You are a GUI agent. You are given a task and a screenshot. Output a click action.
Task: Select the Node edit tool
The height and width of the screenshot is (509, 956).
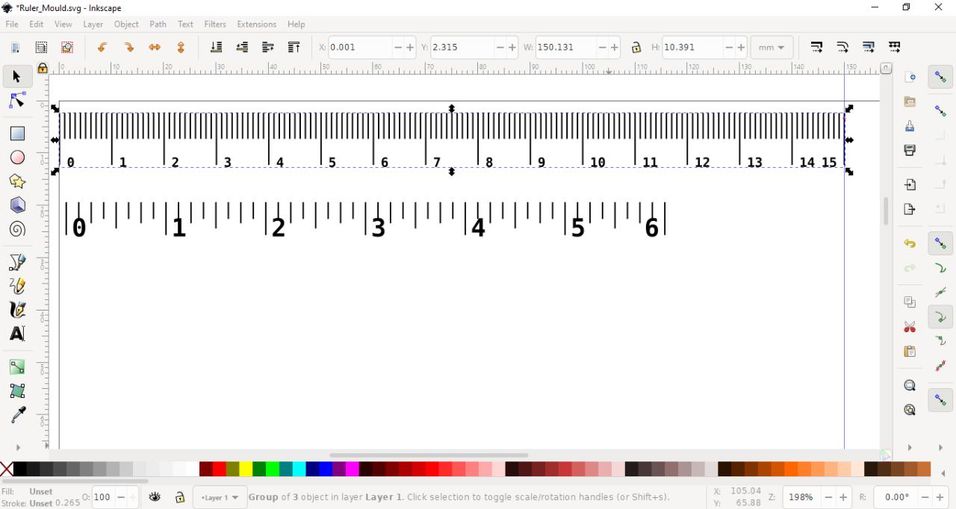tap(17, 101)
